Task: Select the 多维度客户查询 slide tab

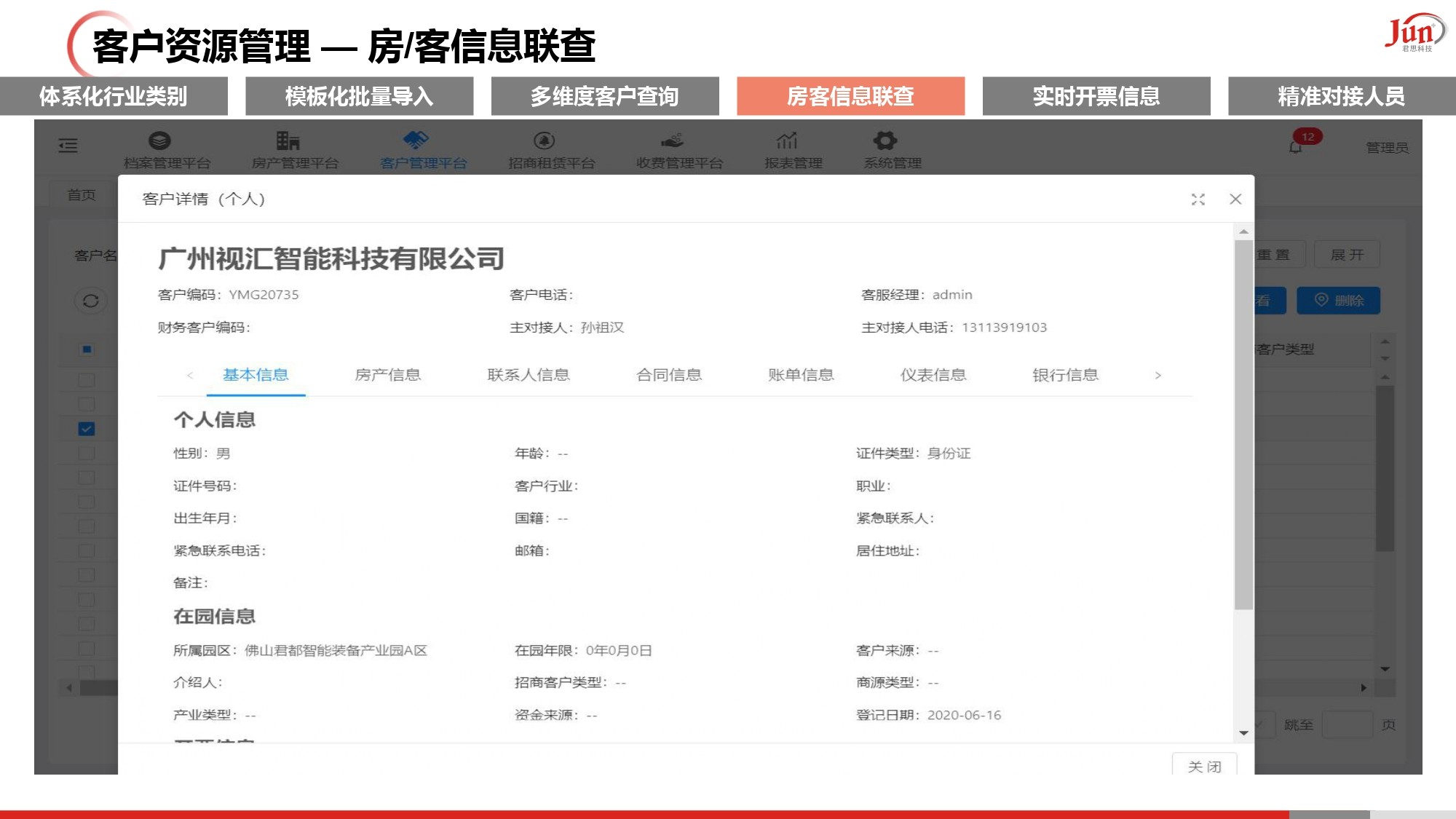Action: coord(605,96)
